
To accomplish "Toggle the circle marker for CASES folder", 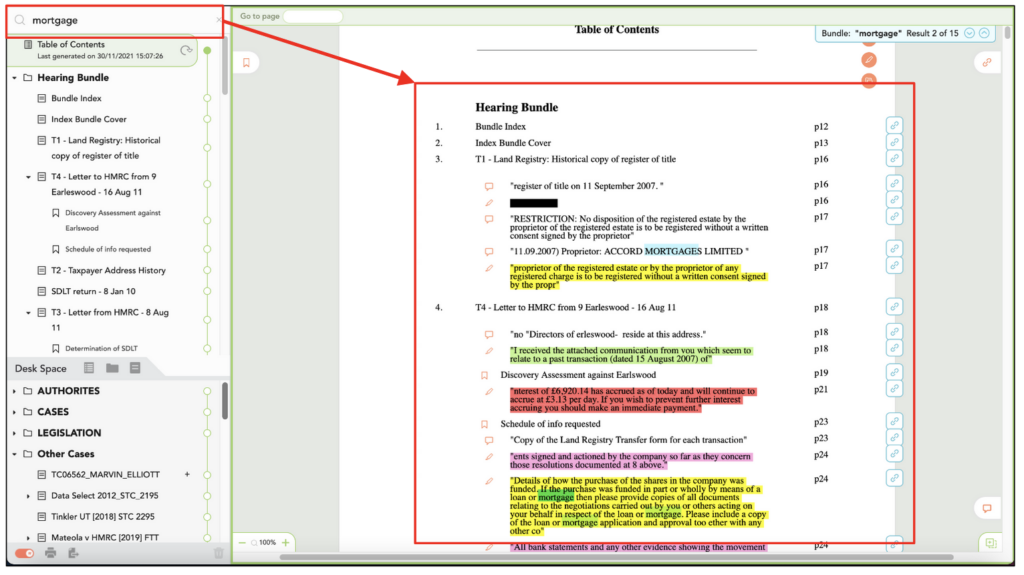I will 207,412.
